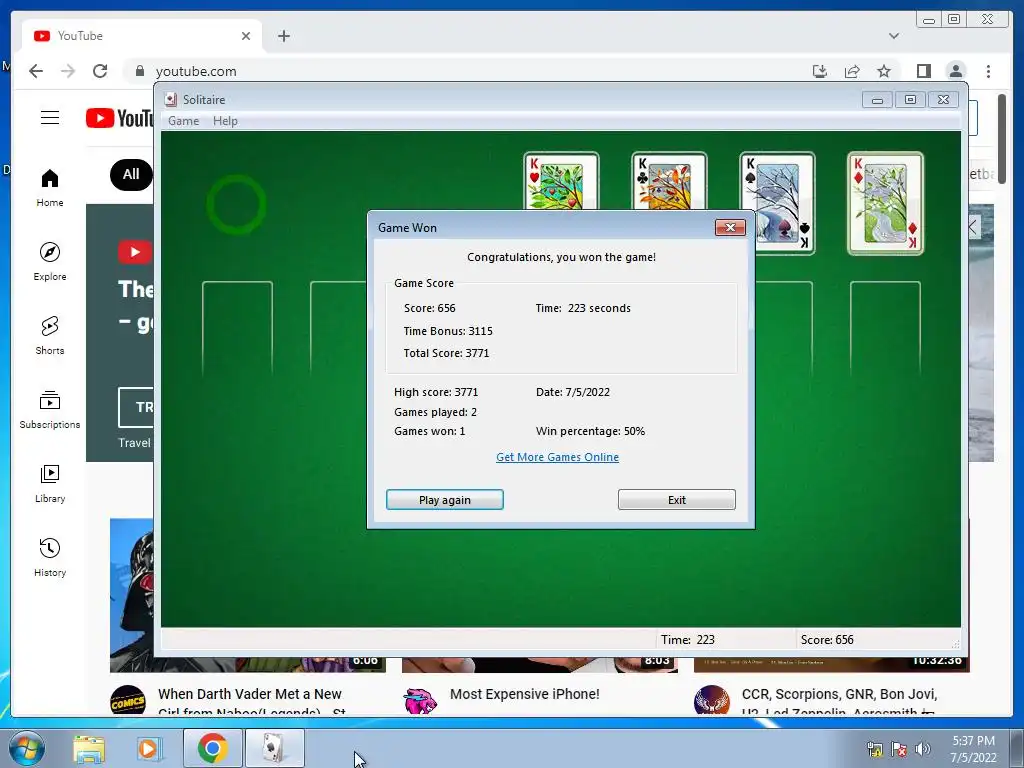The width and height of the screenshot is (1024, 768).
Task: Click the volume speaker tray icon
Action: coord(923,749)
